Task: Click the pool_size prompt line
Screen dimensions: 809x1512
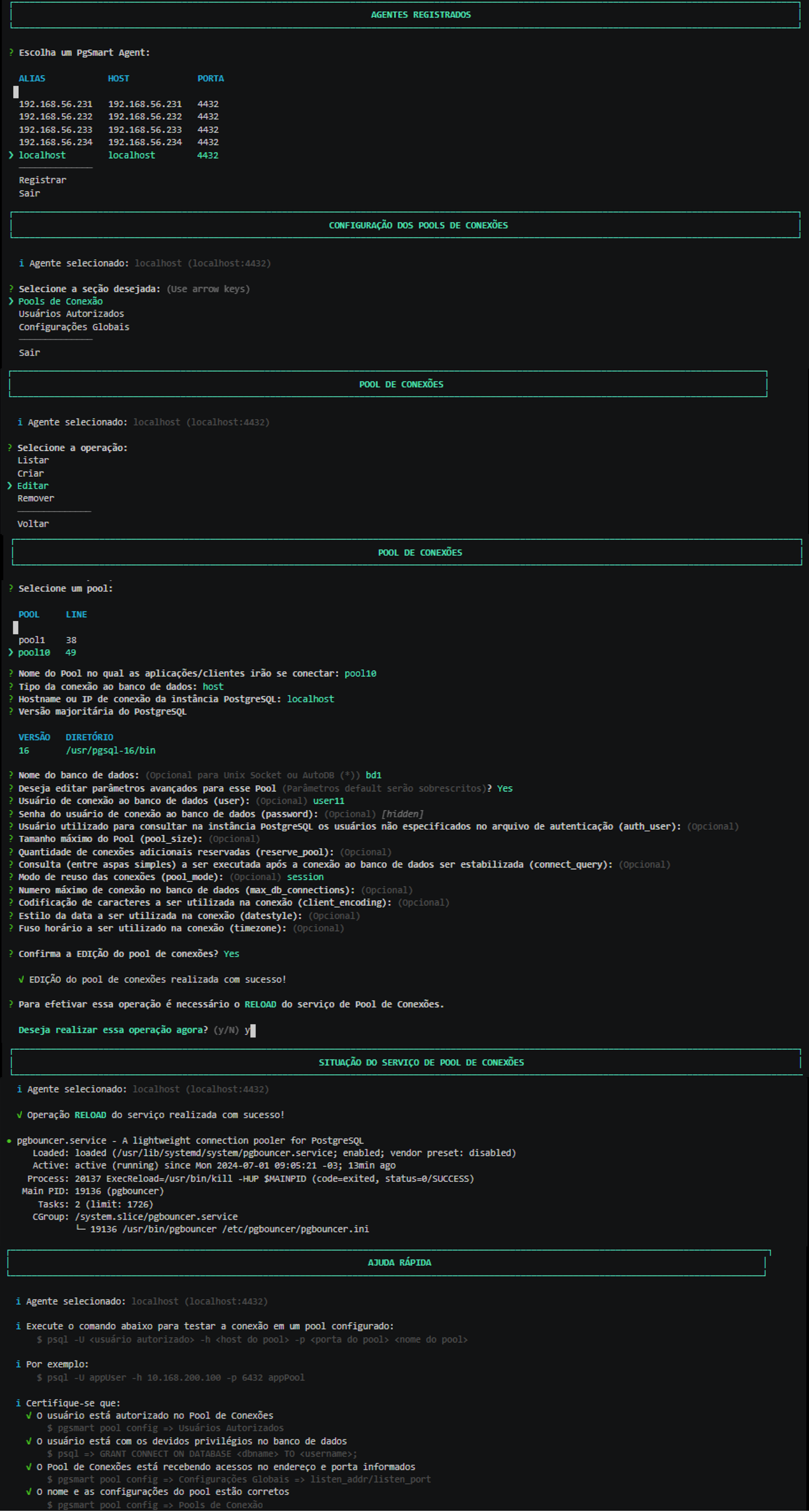Action: (x=133, y=839)
